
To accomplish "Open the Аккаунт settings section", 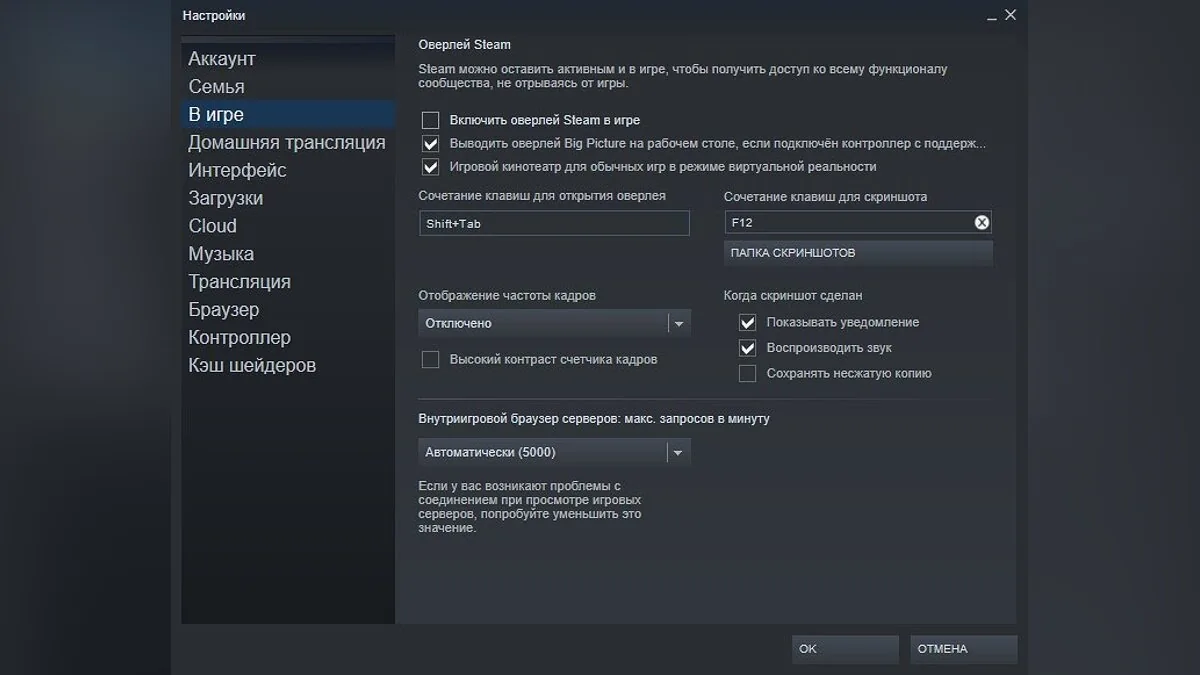I will pyautogui.click(x=222, y=59).
